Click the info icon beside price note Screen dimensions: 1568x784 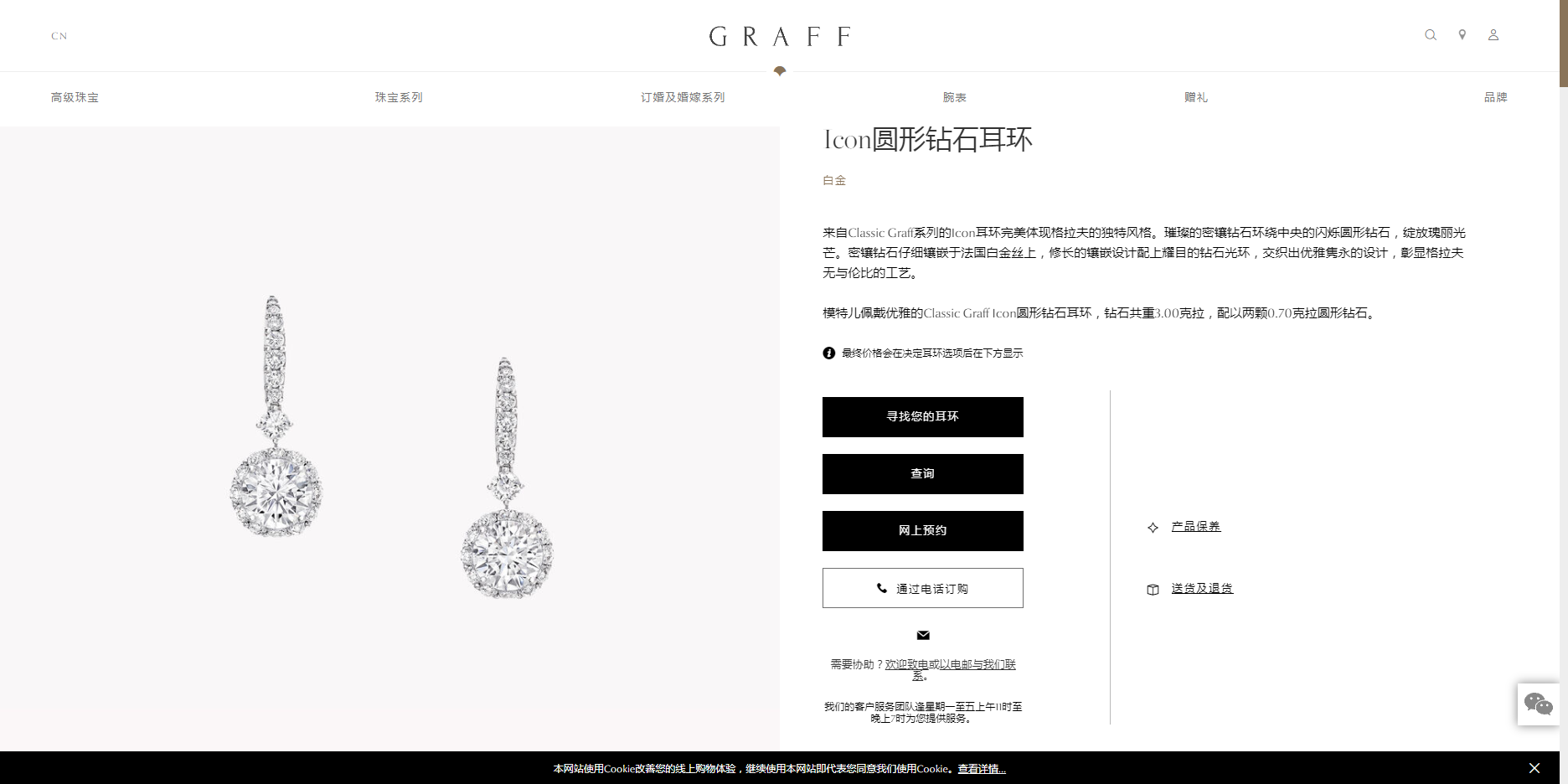click(828, 353)
